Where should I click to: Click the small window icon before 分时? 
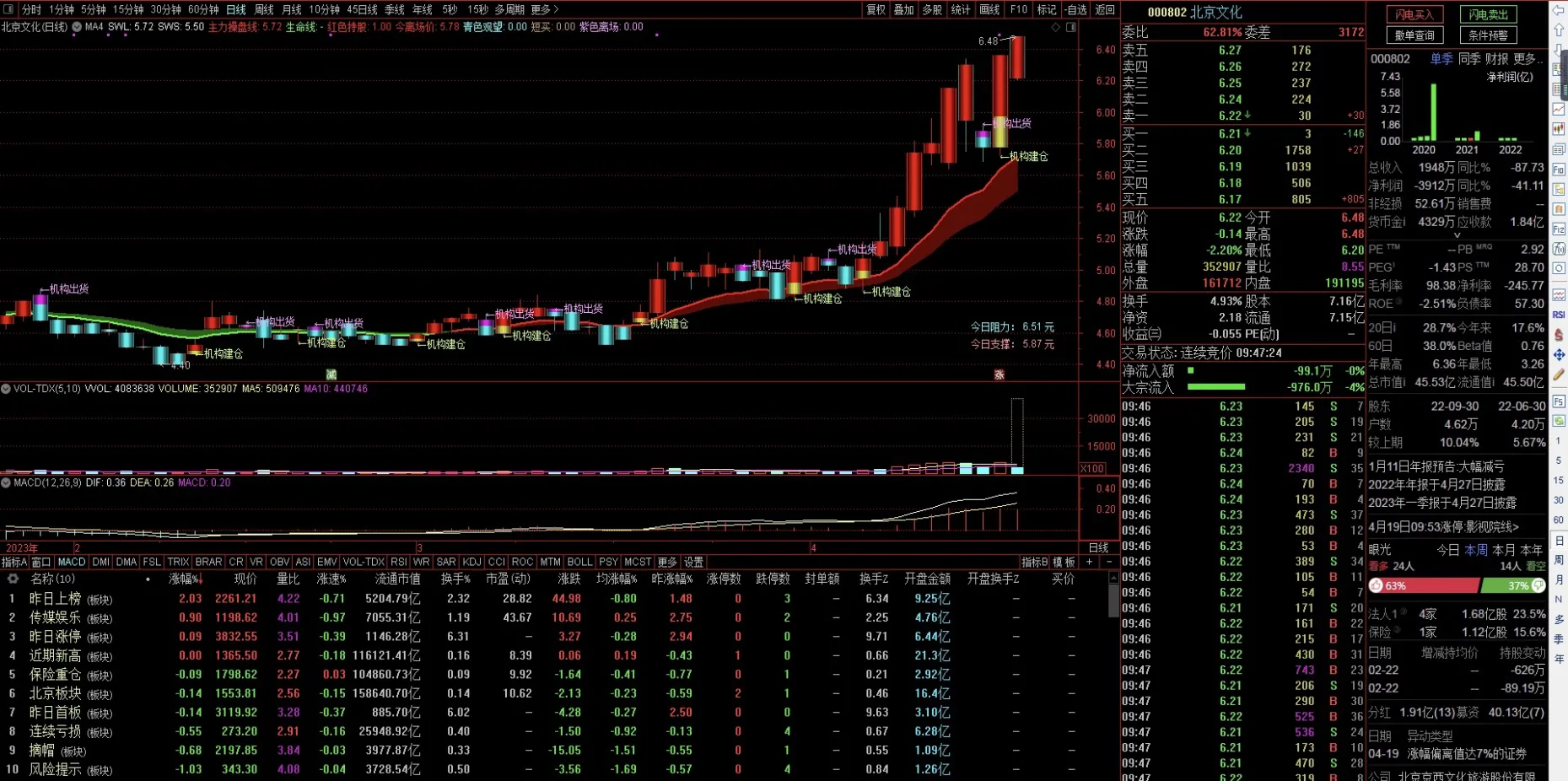8,9
